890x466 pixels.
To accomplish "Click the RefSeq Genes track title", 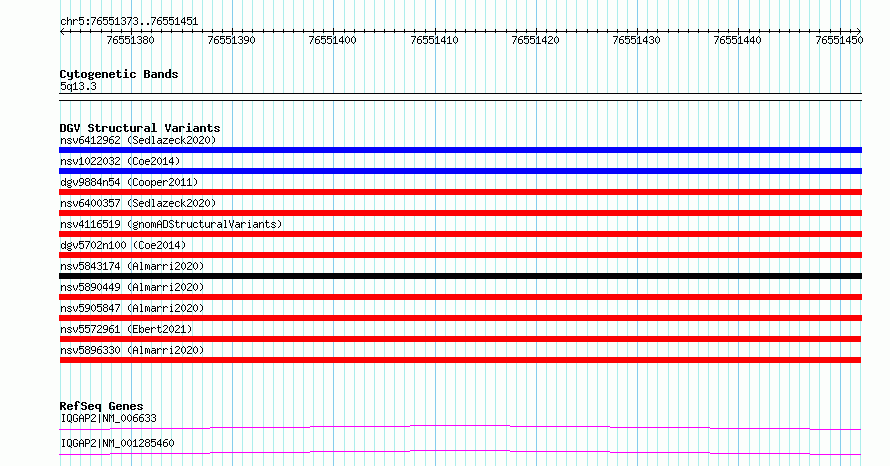I will (x=102, y=406).
